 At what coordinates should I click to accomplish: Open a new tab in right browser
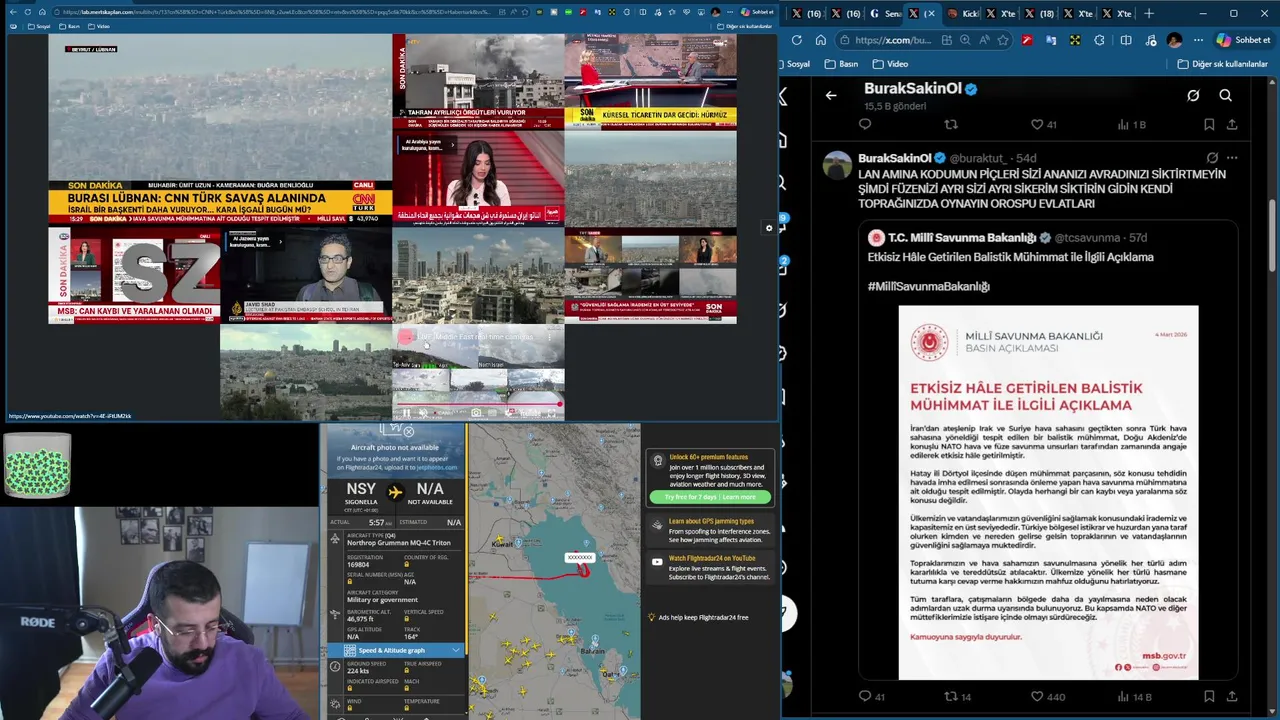pyautogui.click(x=1149, y=14)
